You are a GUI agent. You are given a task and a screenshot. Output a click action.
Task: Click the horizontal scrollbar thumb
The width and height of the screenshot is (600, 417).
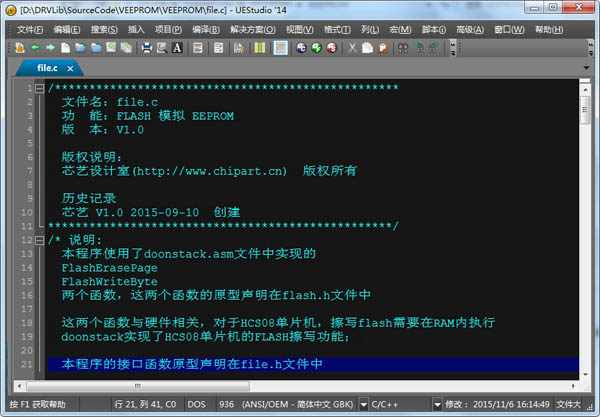click(138, 386)
